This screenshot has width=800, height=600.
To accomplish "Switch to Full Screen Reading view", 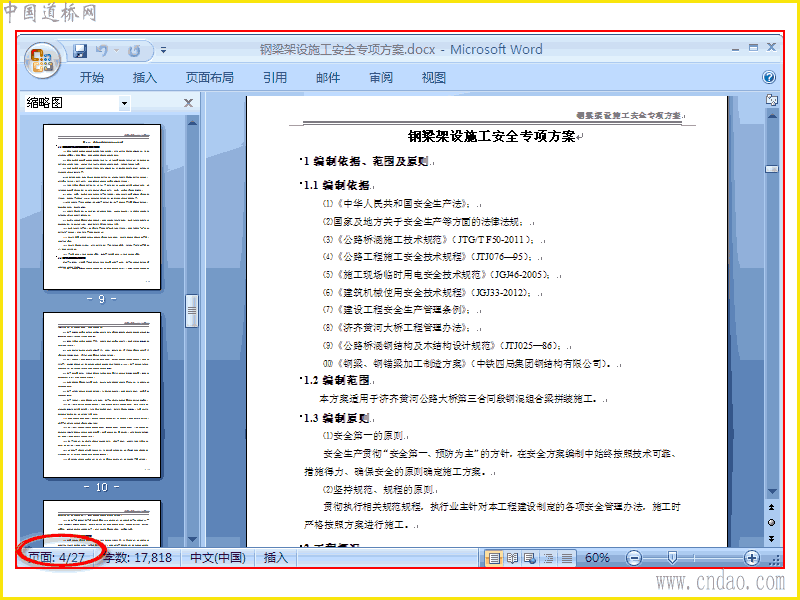I will [512, 558].
